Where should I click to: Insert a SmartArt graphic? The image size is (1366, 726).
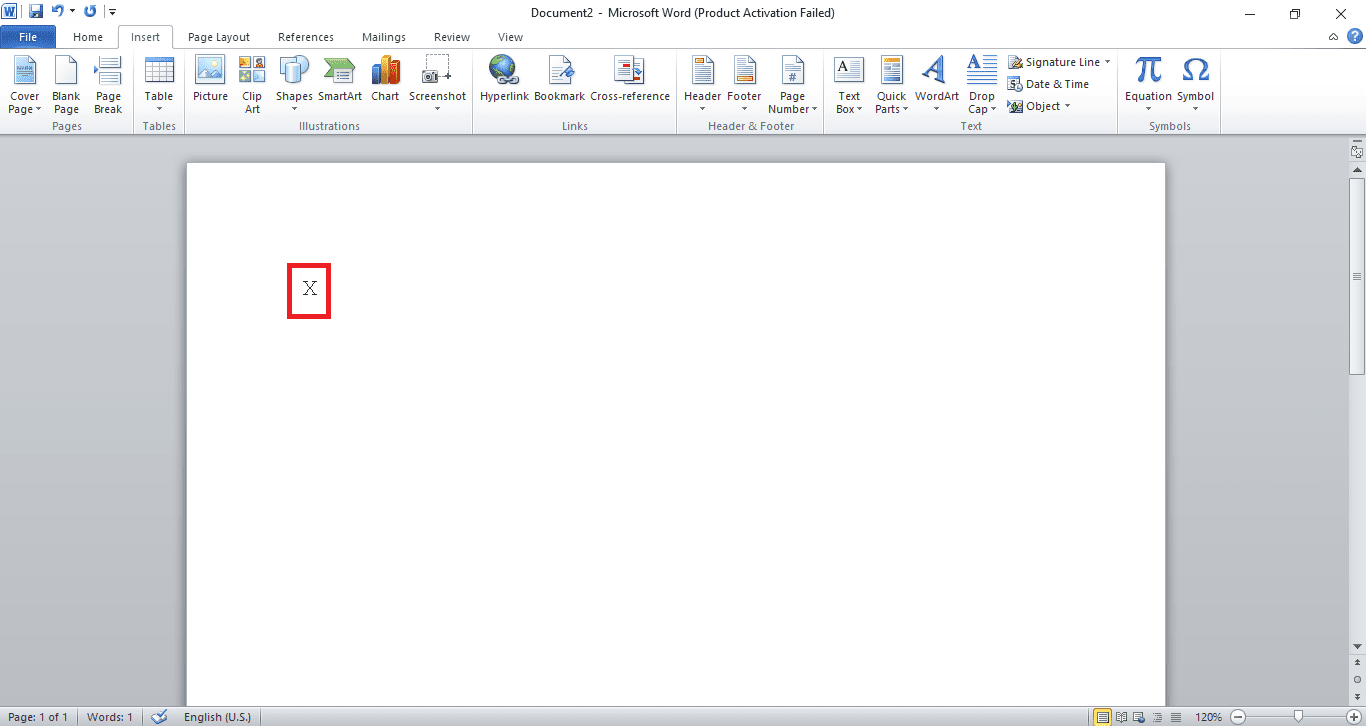tap(340, 80)
